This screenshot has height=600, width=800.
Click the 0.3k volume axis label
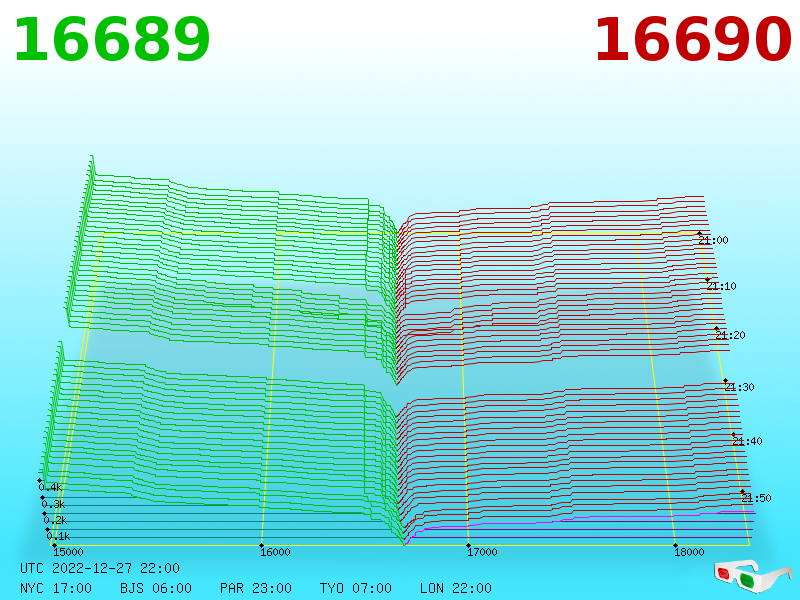coord(53,505)
